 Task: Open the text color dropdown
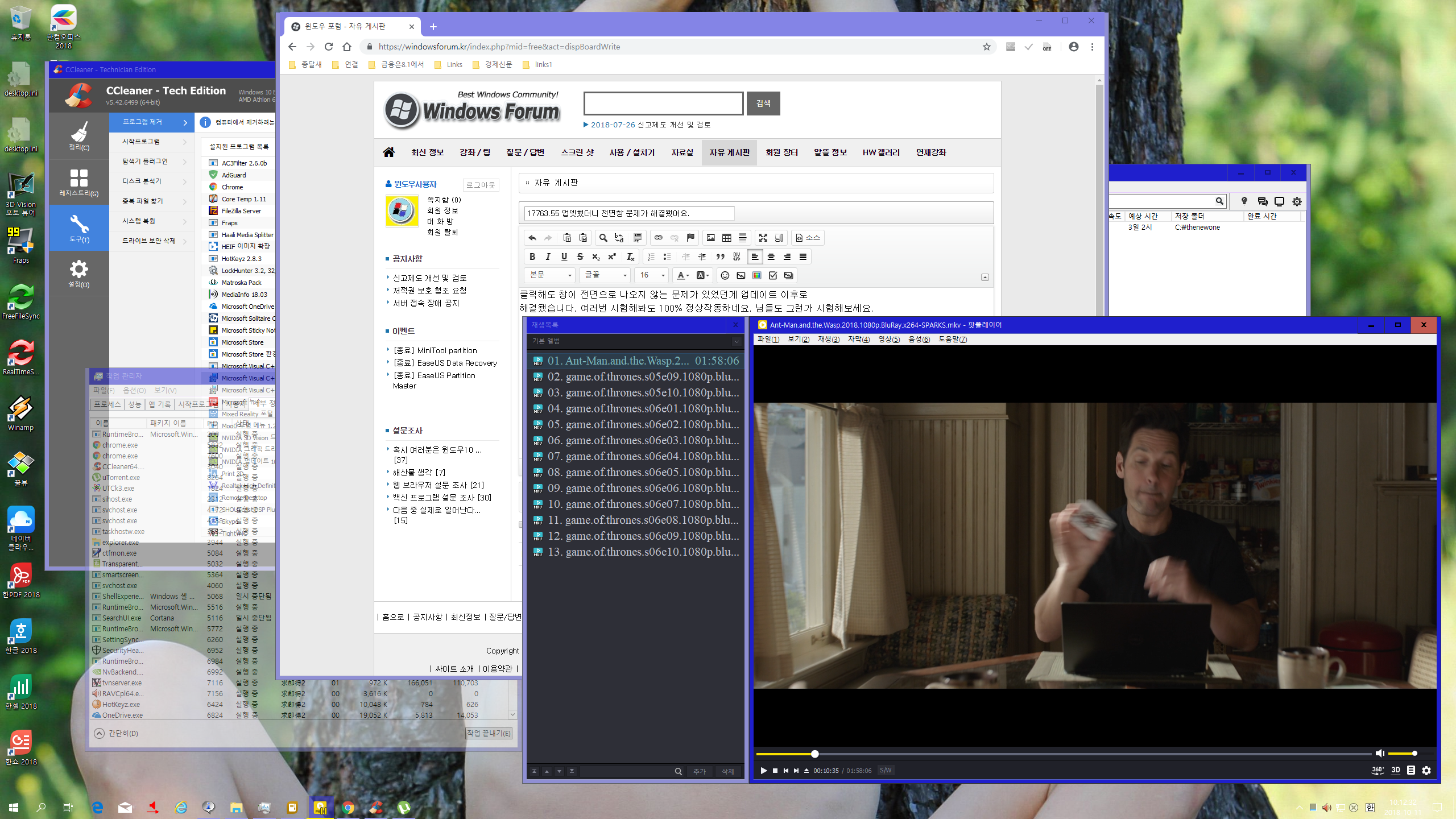point(682,275)
